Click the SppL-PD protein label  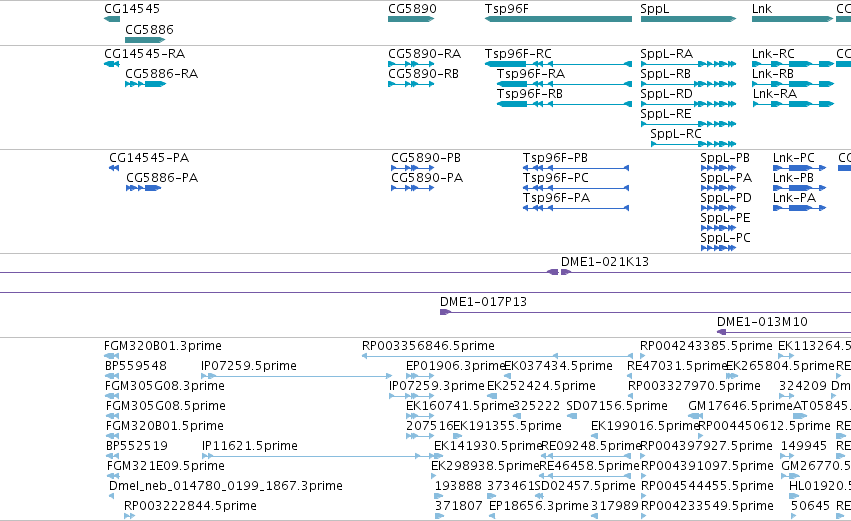726,198
